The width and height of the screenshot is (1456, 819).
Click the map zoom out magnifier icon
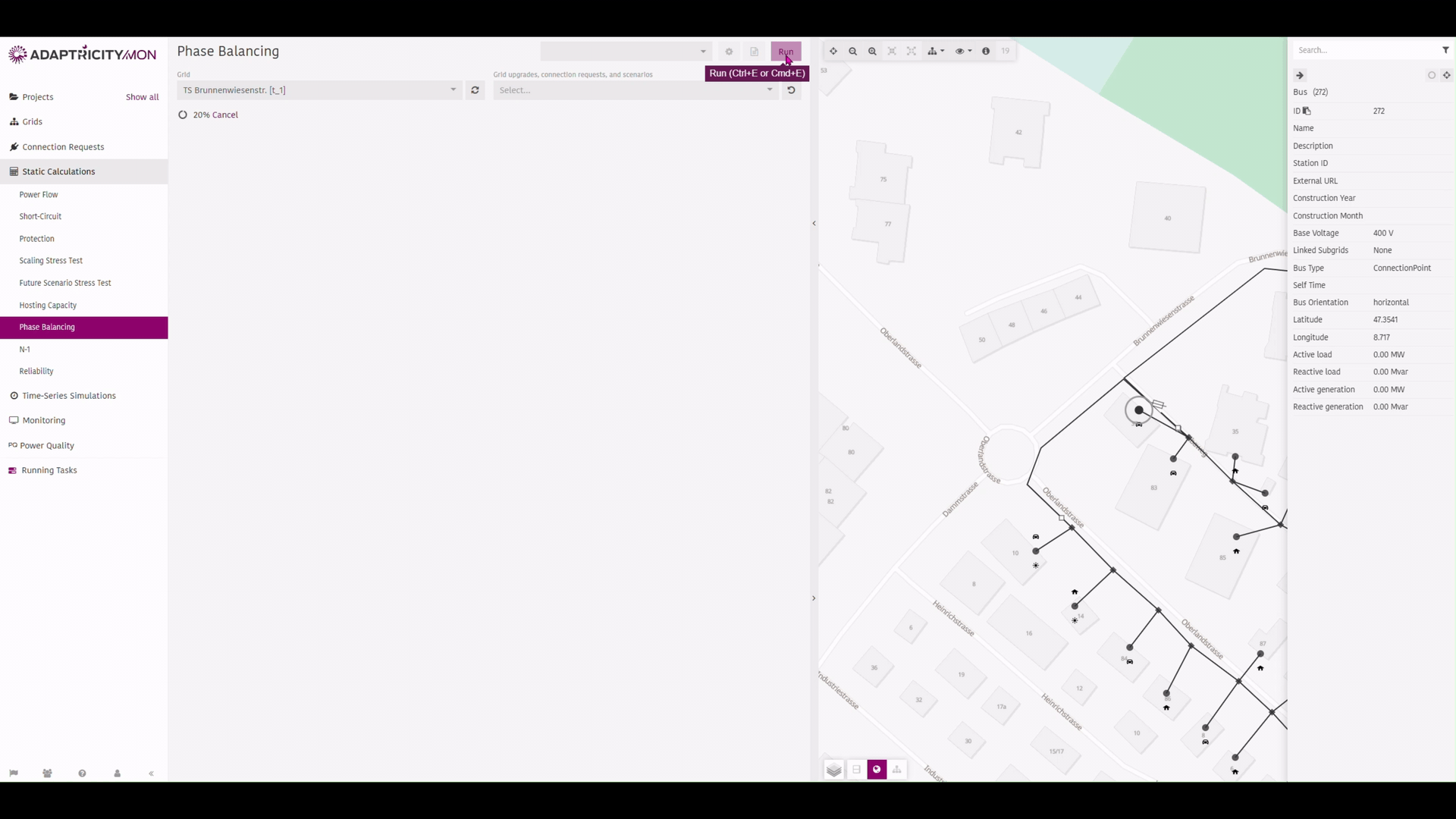(852, 52)
